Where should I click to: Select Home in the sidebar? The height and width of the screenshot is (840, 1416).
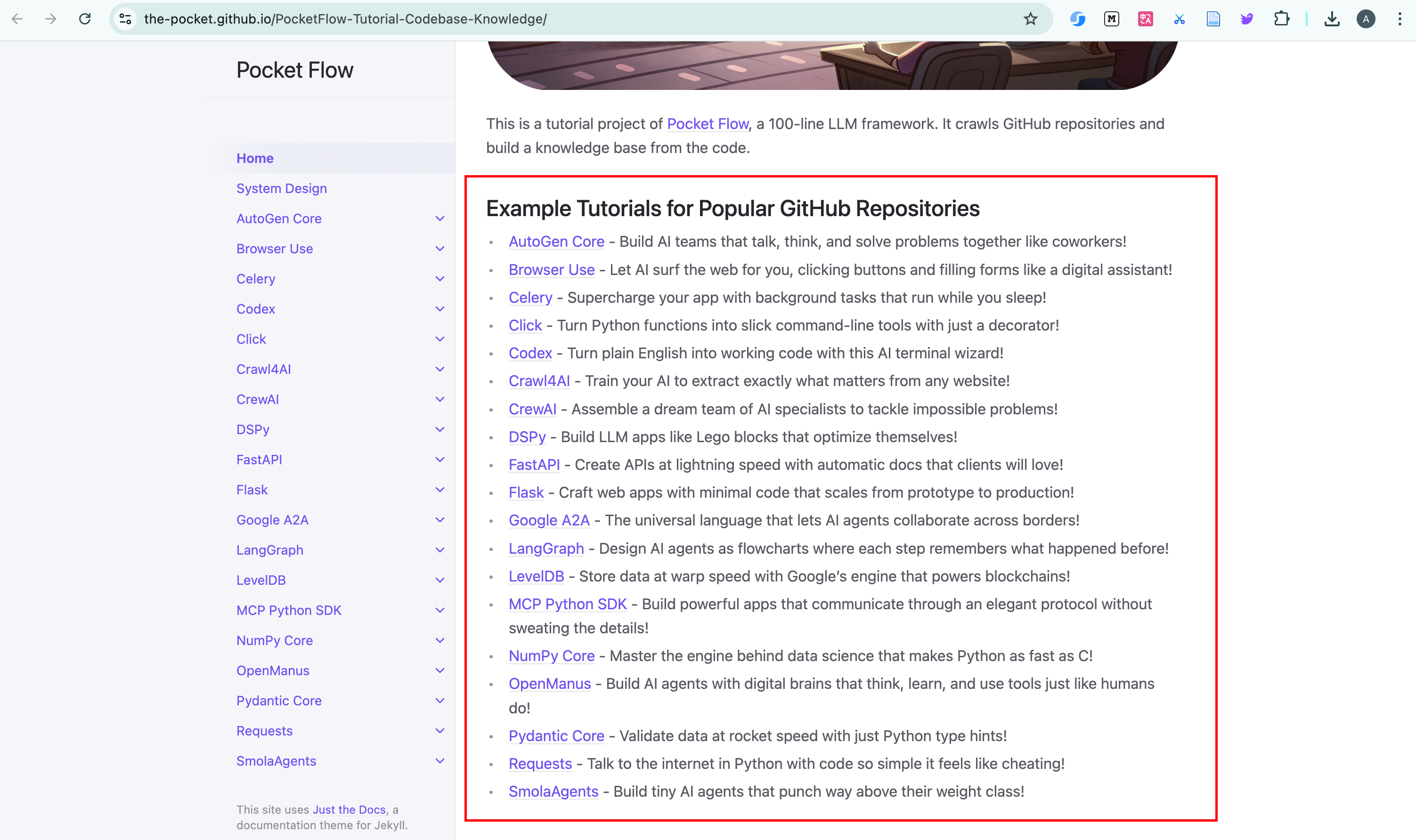pos(255,159)
